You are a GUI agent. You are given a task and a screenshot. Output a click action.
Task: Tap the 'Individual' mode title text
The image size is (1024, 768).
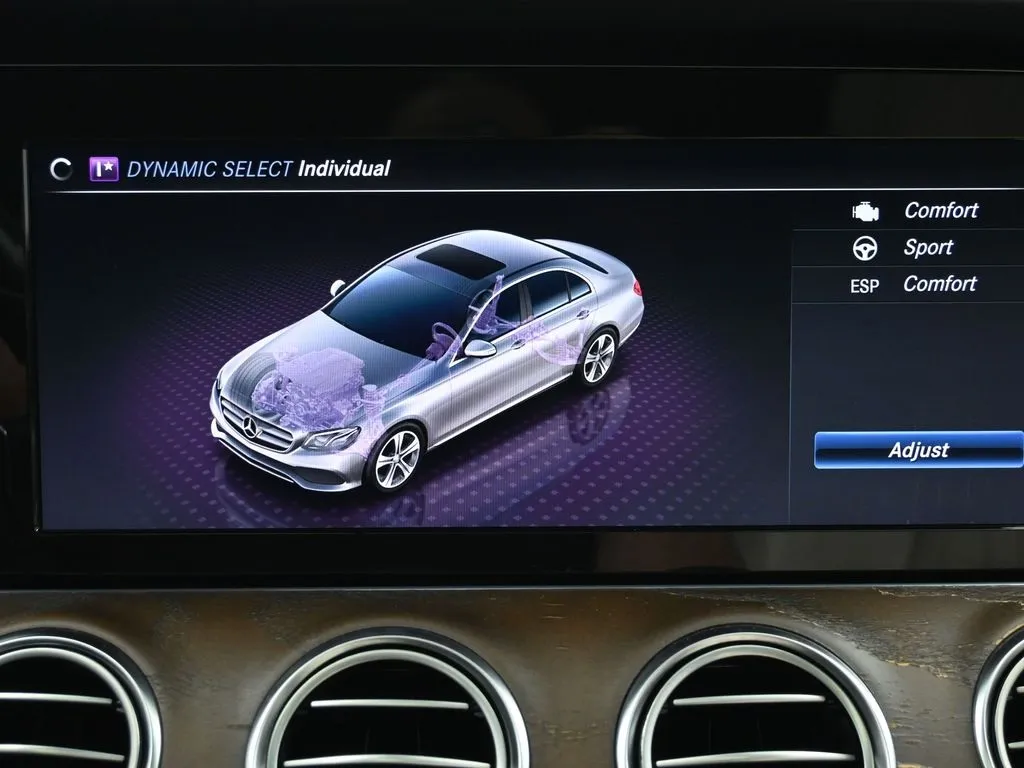point(344,168)
